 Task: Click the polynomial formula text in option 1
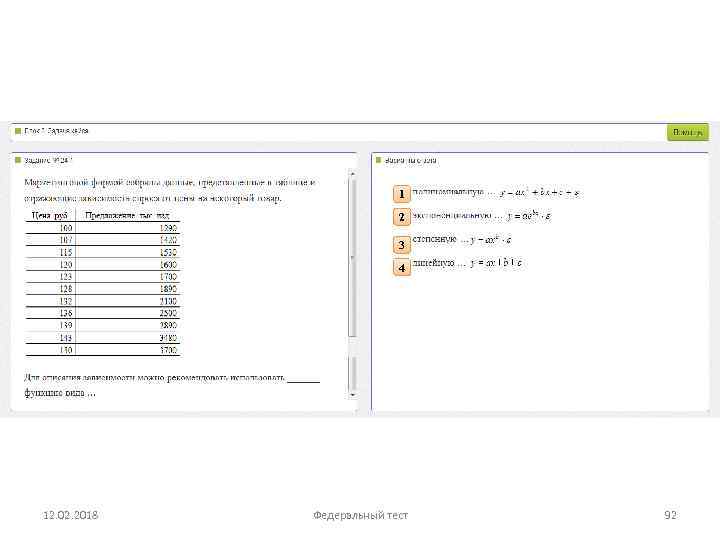point(540,193)
